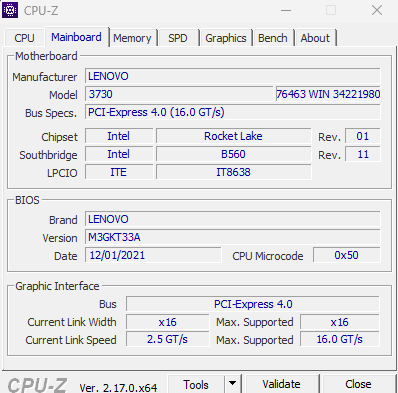The image size is (398, 393).
Task: Select the Current Link Speed 2.5 GT/s
Action: 168,339
